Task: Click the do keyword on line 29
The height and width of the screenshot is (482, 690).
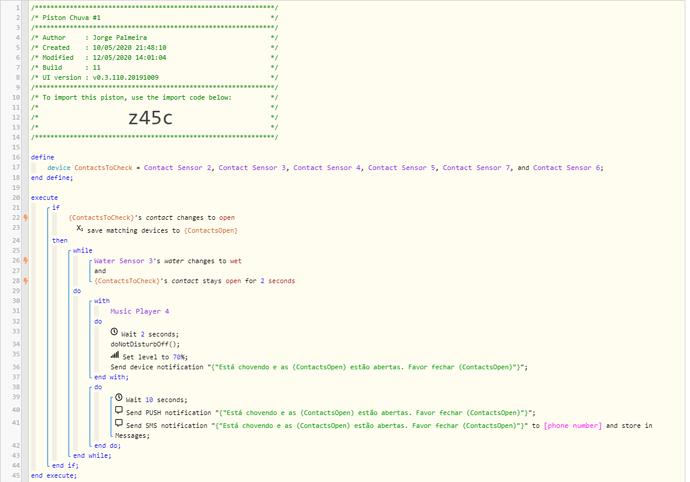Action: [77, 291]
